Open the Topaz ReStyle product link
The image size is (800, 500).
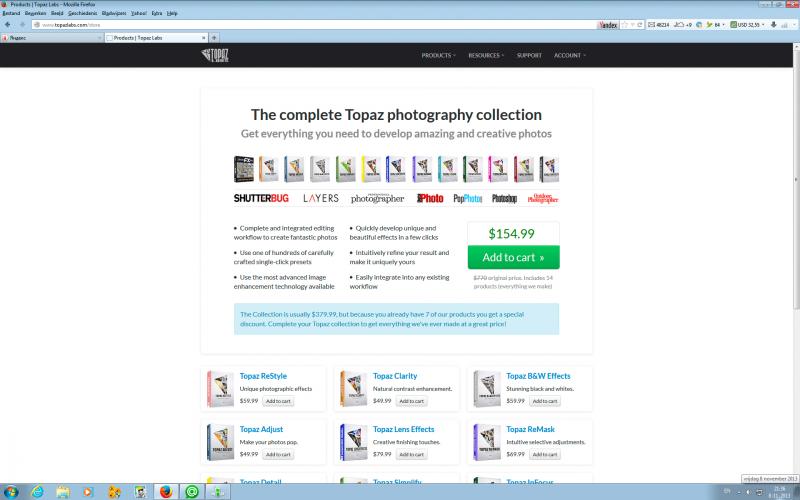coord(263,376)
